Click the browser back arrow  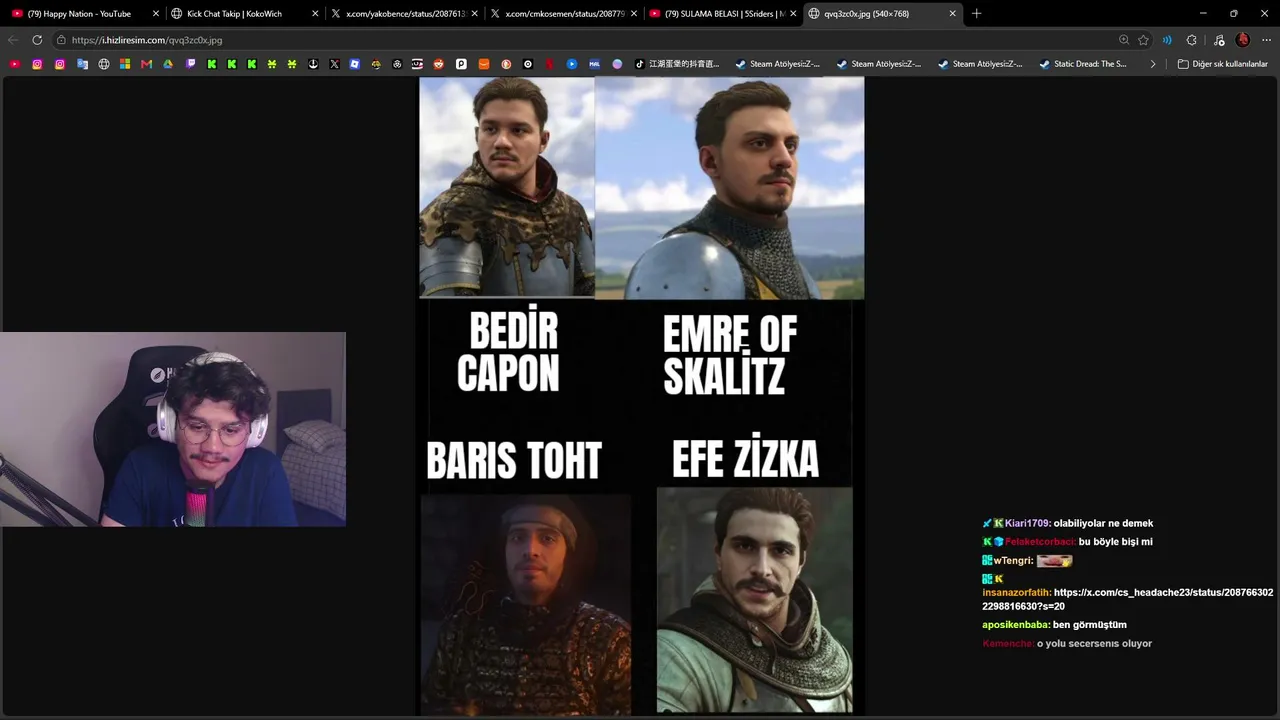point(13,40)
